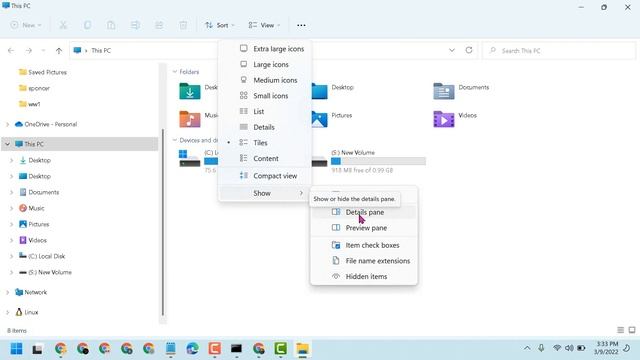Select the (S:) New Volume drive
This screenshot has height=360, width=640.
pos(369,161)
